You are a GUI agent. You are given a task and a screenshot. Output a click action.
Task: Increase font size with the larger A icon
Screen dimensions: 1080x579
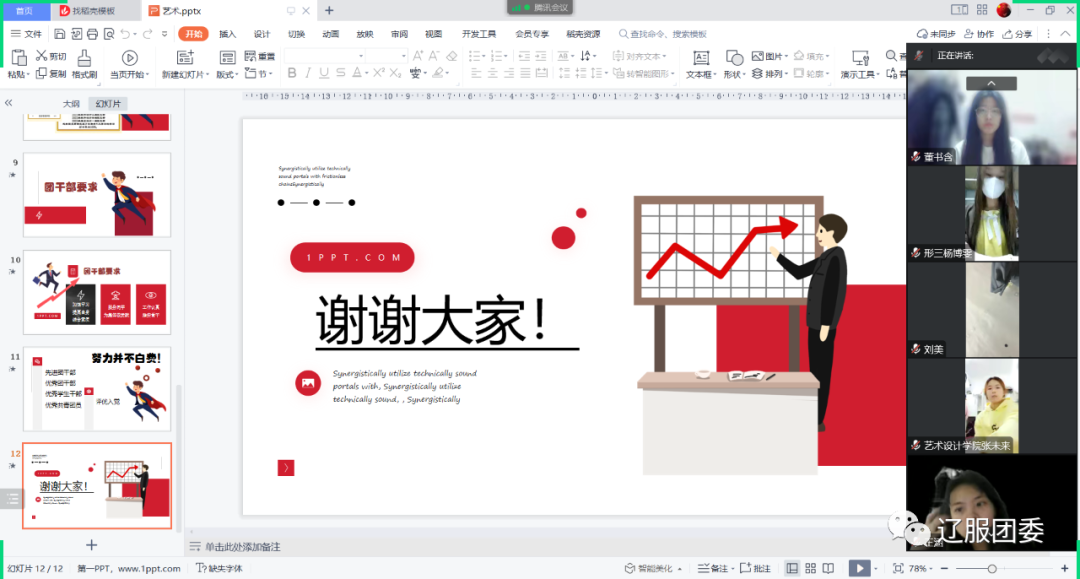(x=417, y=56)
